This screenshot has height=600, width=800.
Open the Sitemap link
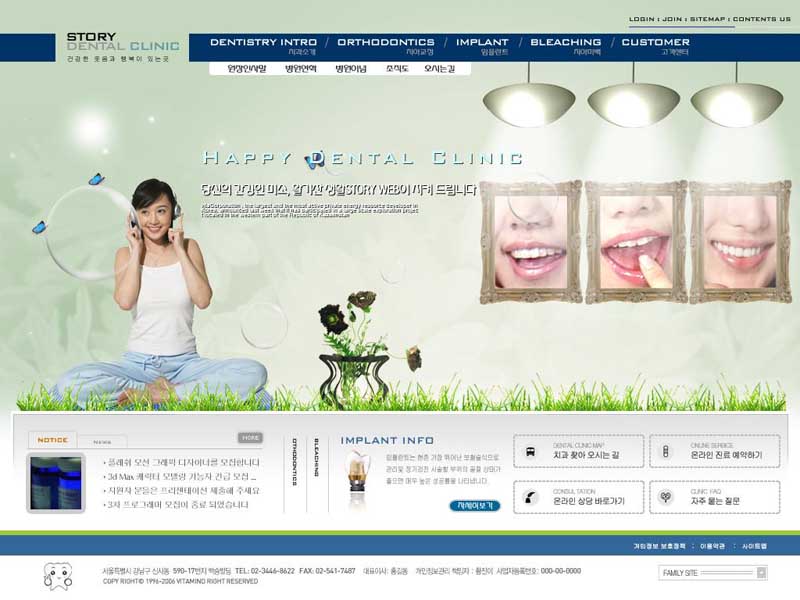point(707,19)
